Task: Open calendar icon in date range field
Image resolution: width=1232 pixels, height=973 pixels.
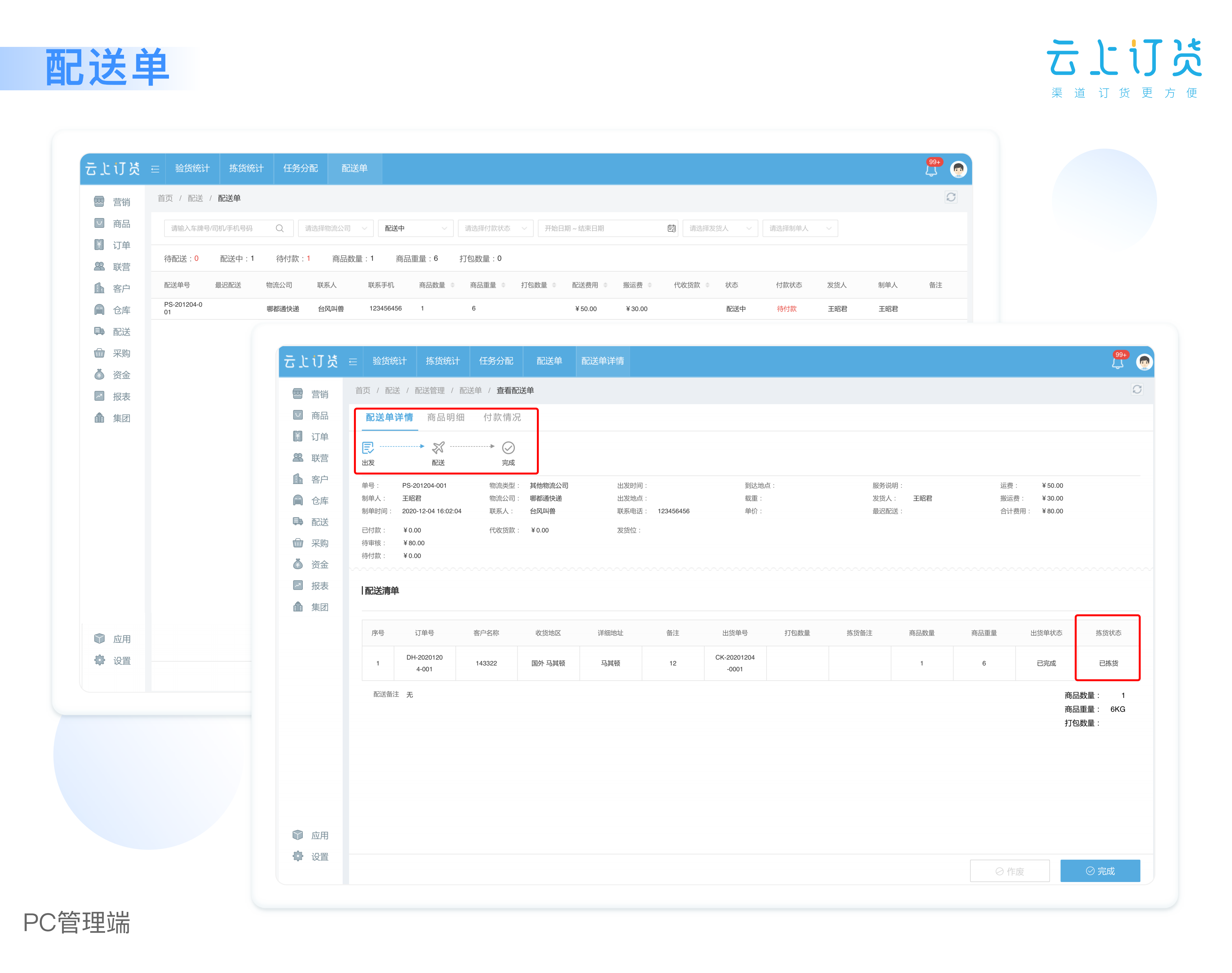Action: pos(672,228)
